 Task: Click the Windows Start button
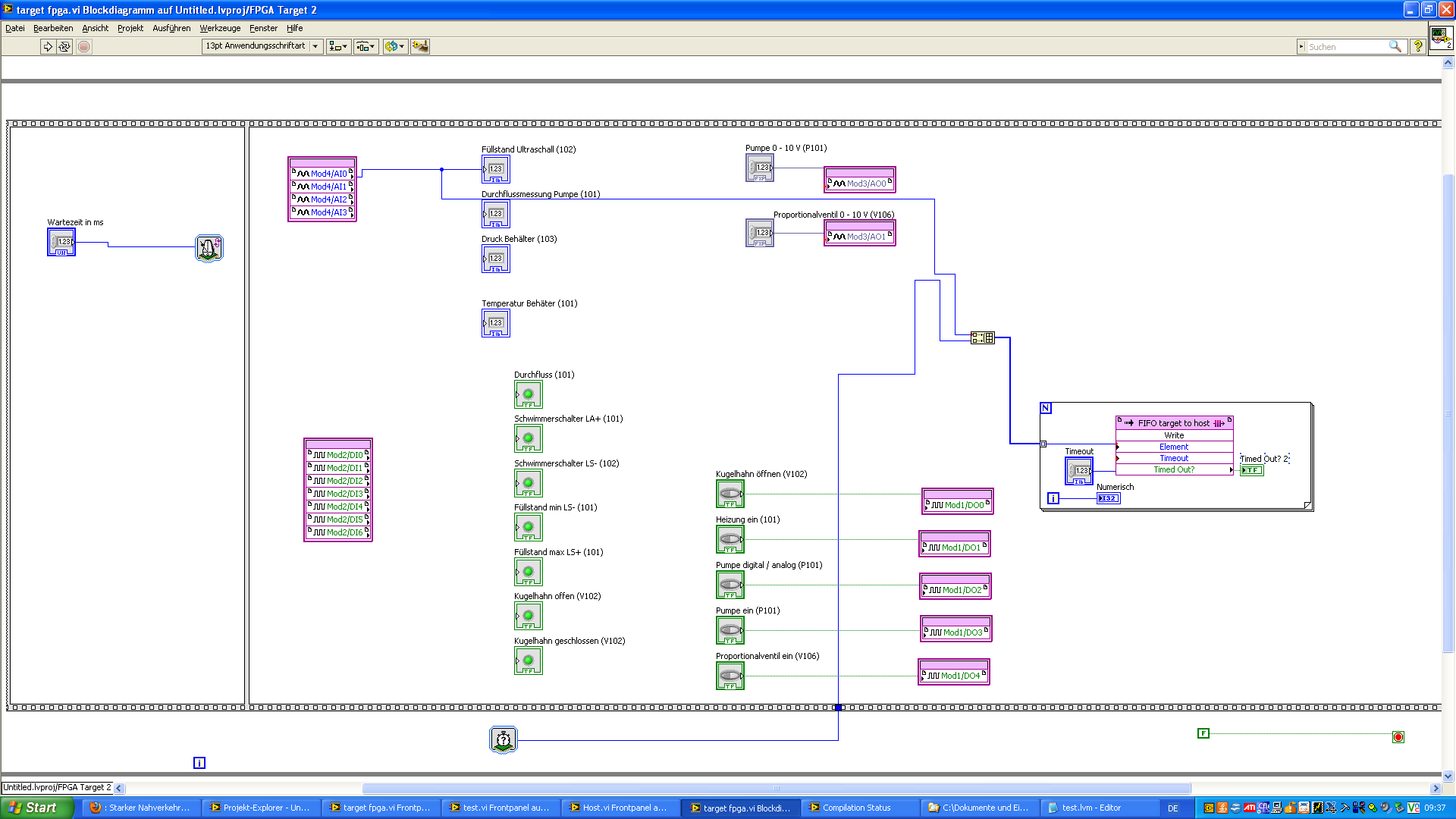click(x=34, y=808)
